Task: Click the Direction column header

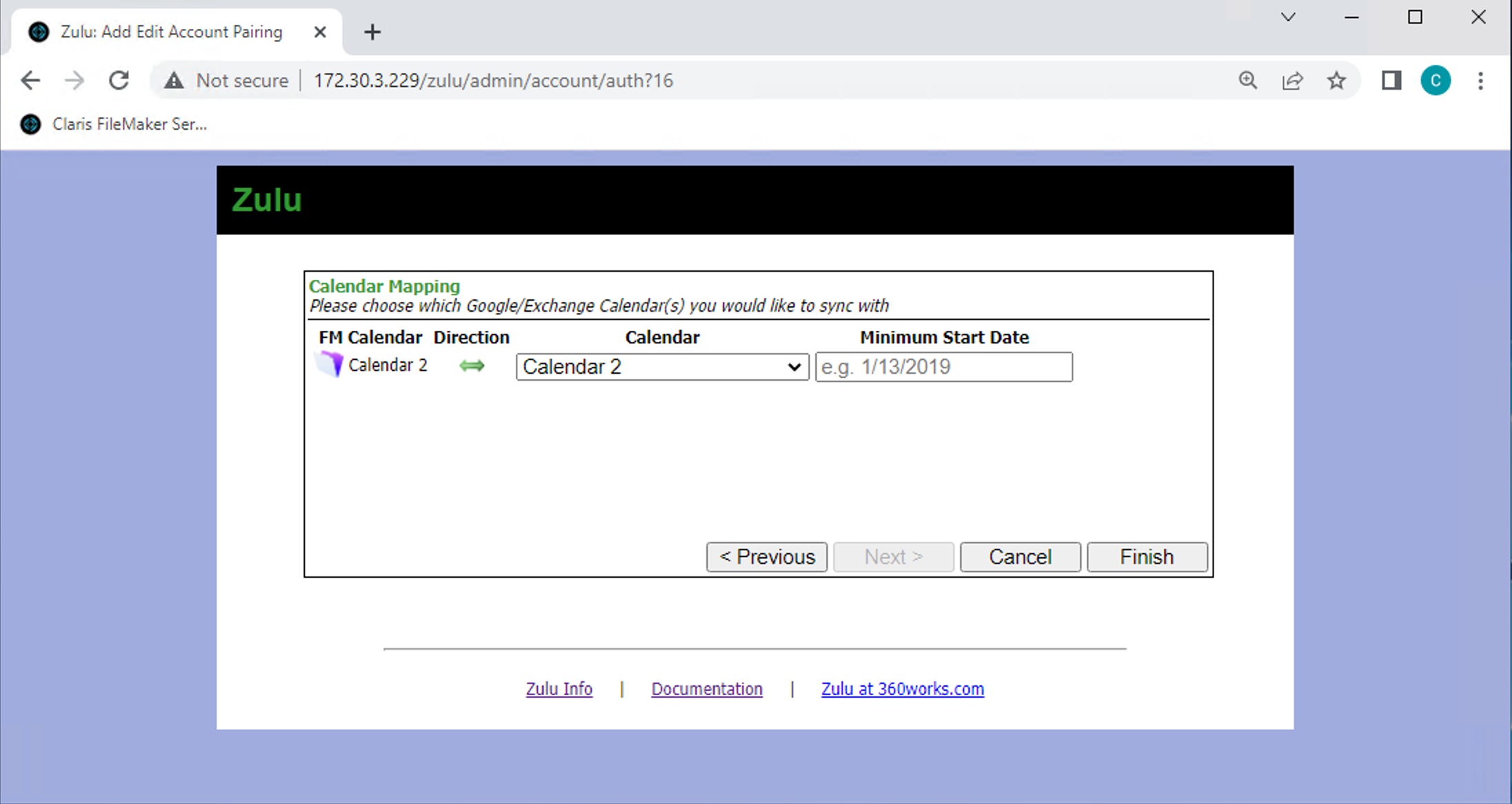Action: click(x=471, y=337)
